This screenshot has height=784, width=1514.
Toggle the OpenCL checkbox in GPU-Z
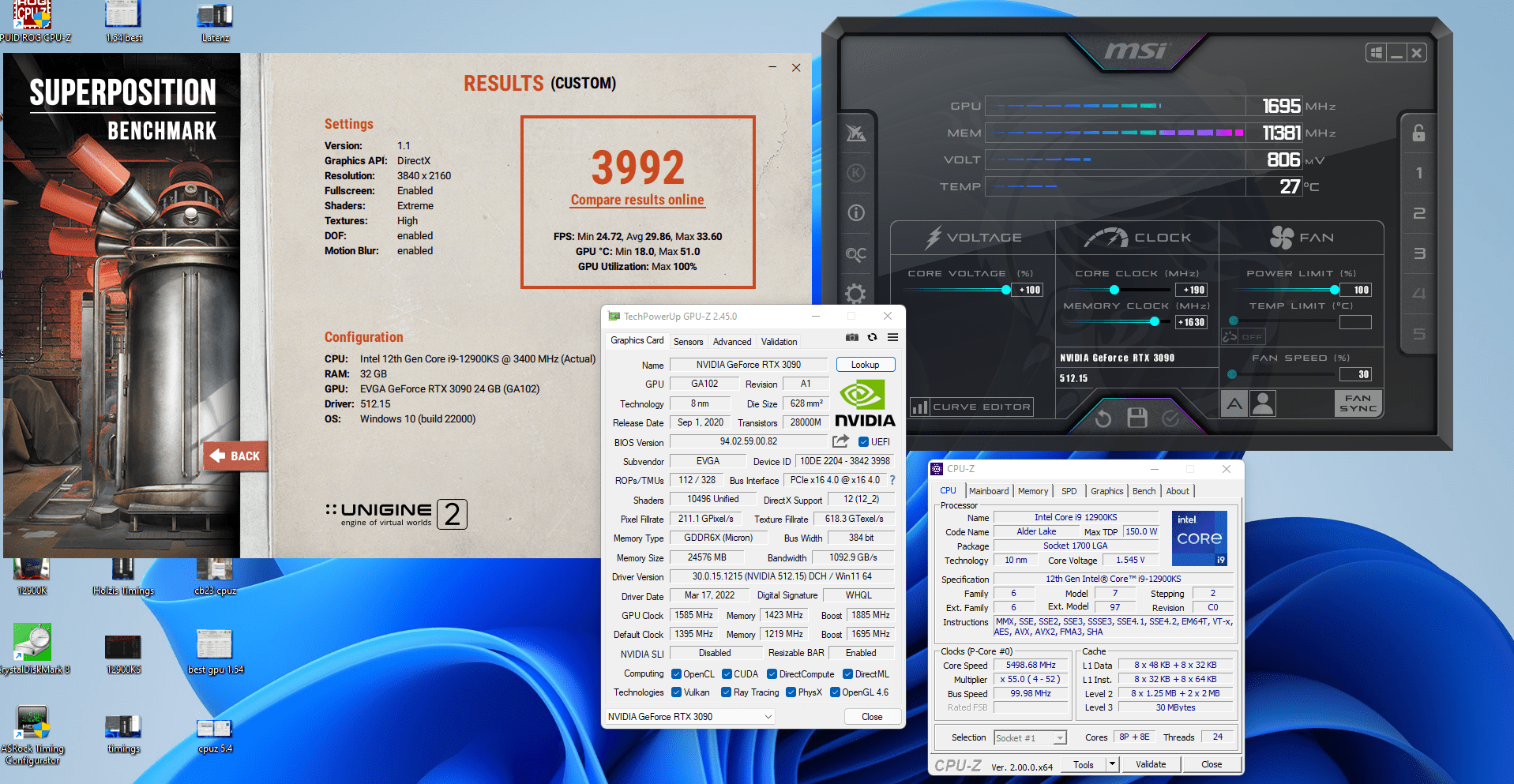(676, 674)
